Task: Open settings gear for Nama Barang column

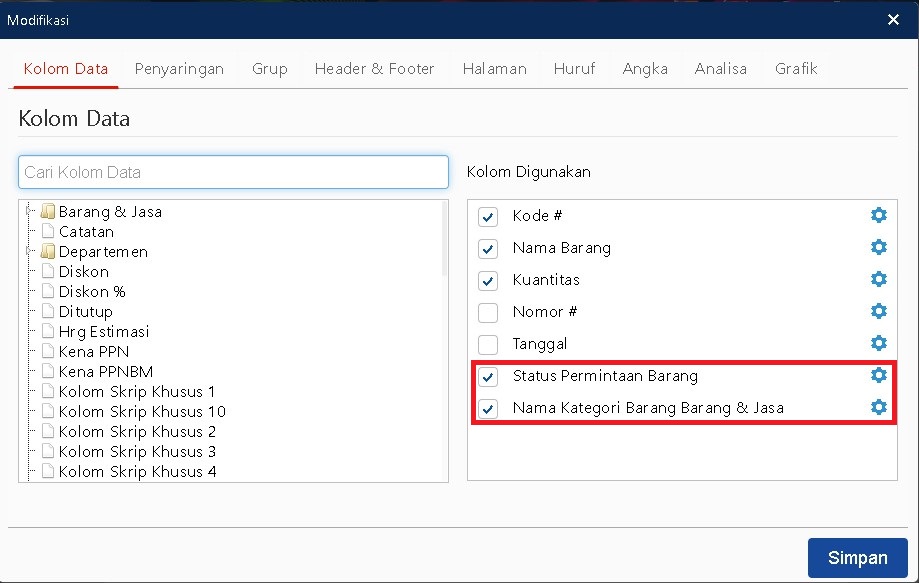Action: pos(878,247)
